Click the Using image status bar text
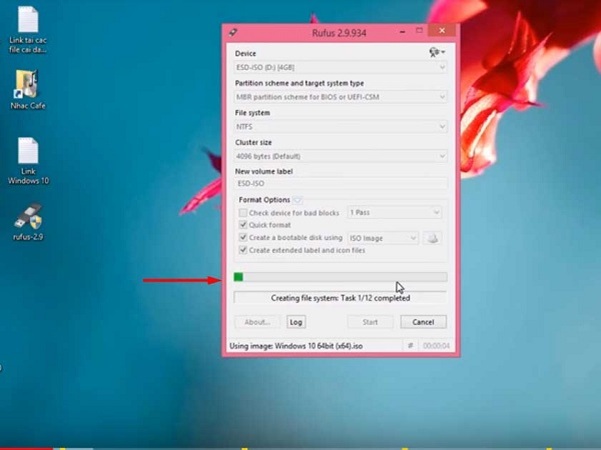 pyautogui.click(x=296, y=346)
